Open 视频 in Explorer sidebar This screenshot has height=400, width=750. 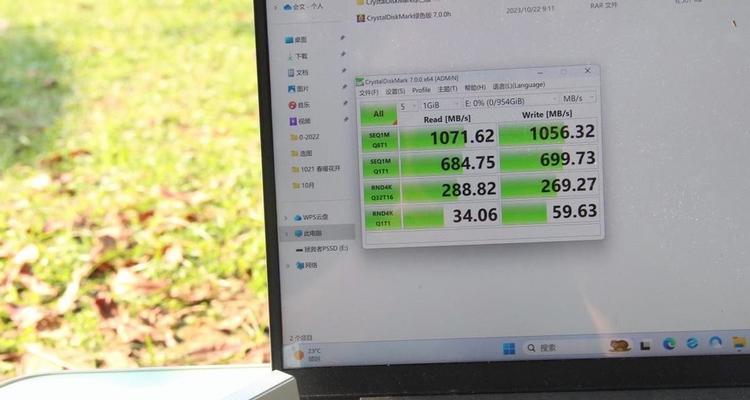[300, 121]
